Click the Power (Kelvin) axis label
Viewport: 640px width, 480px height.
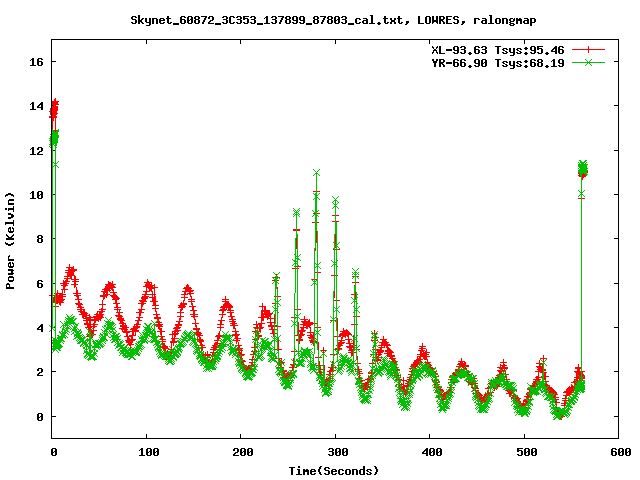[x=10, y=241]
